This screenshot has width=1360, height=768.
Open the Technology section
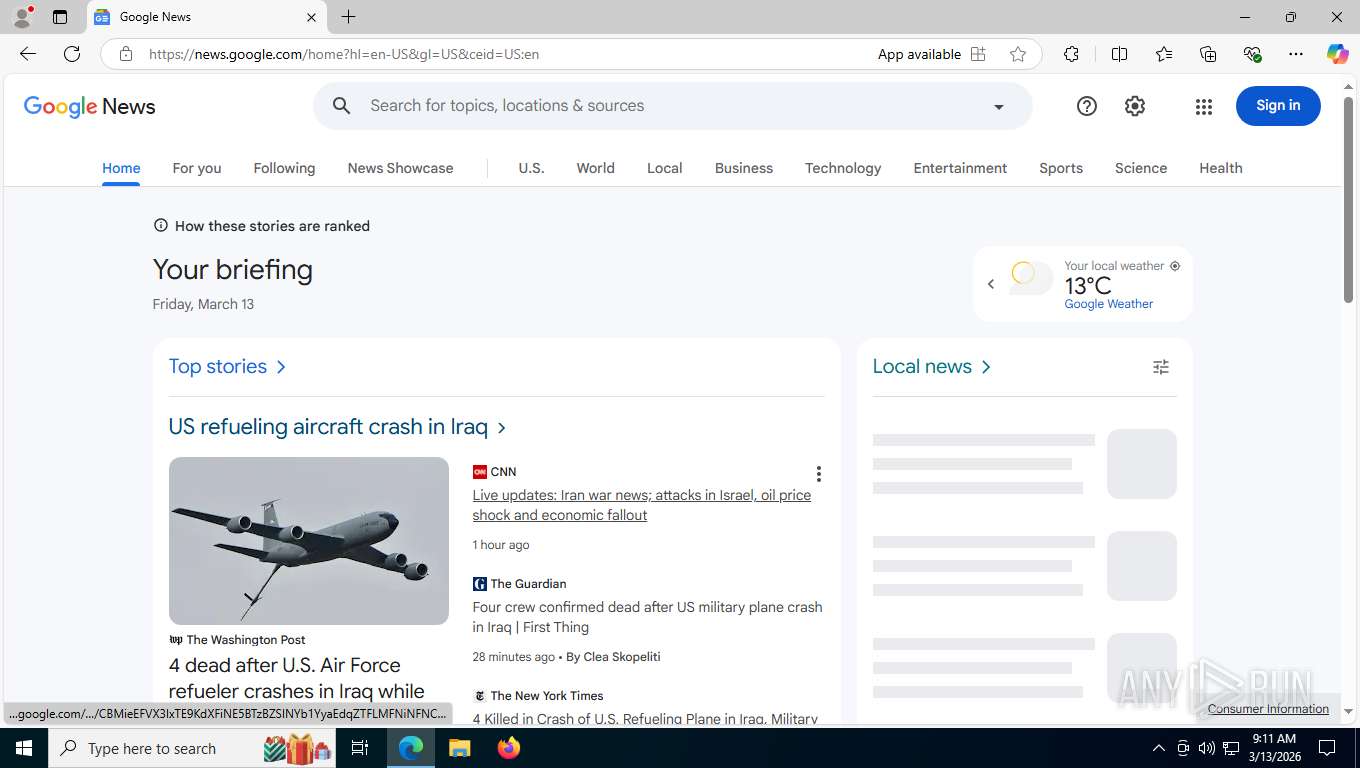pyautogui.click(x=843, y=168)
